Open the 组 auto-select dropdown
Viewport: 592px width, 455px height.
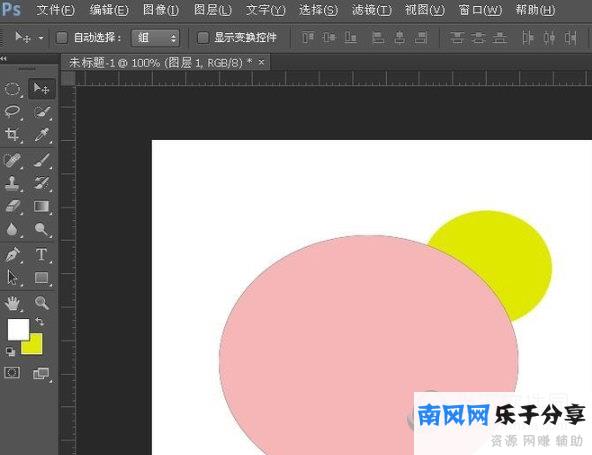pos(155,38)
